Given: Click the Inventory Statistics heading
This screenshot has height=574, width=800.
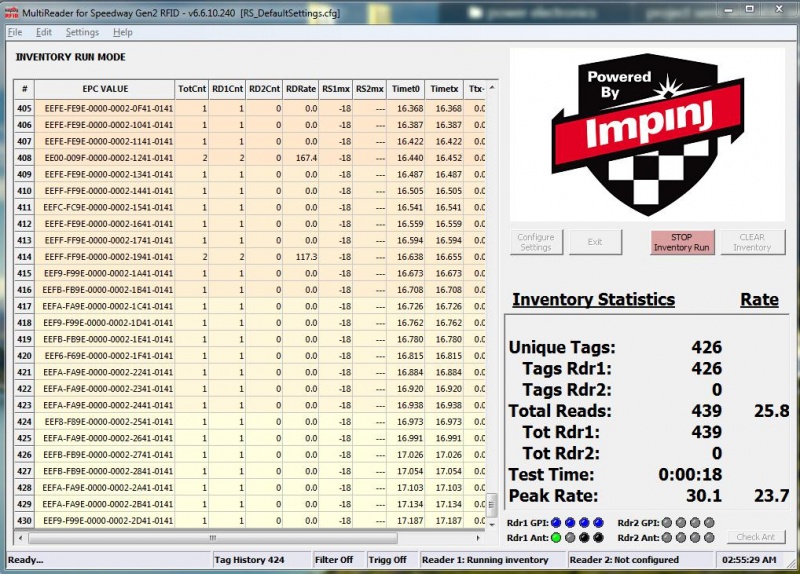Looking at the screenshot, I should 593,300.
